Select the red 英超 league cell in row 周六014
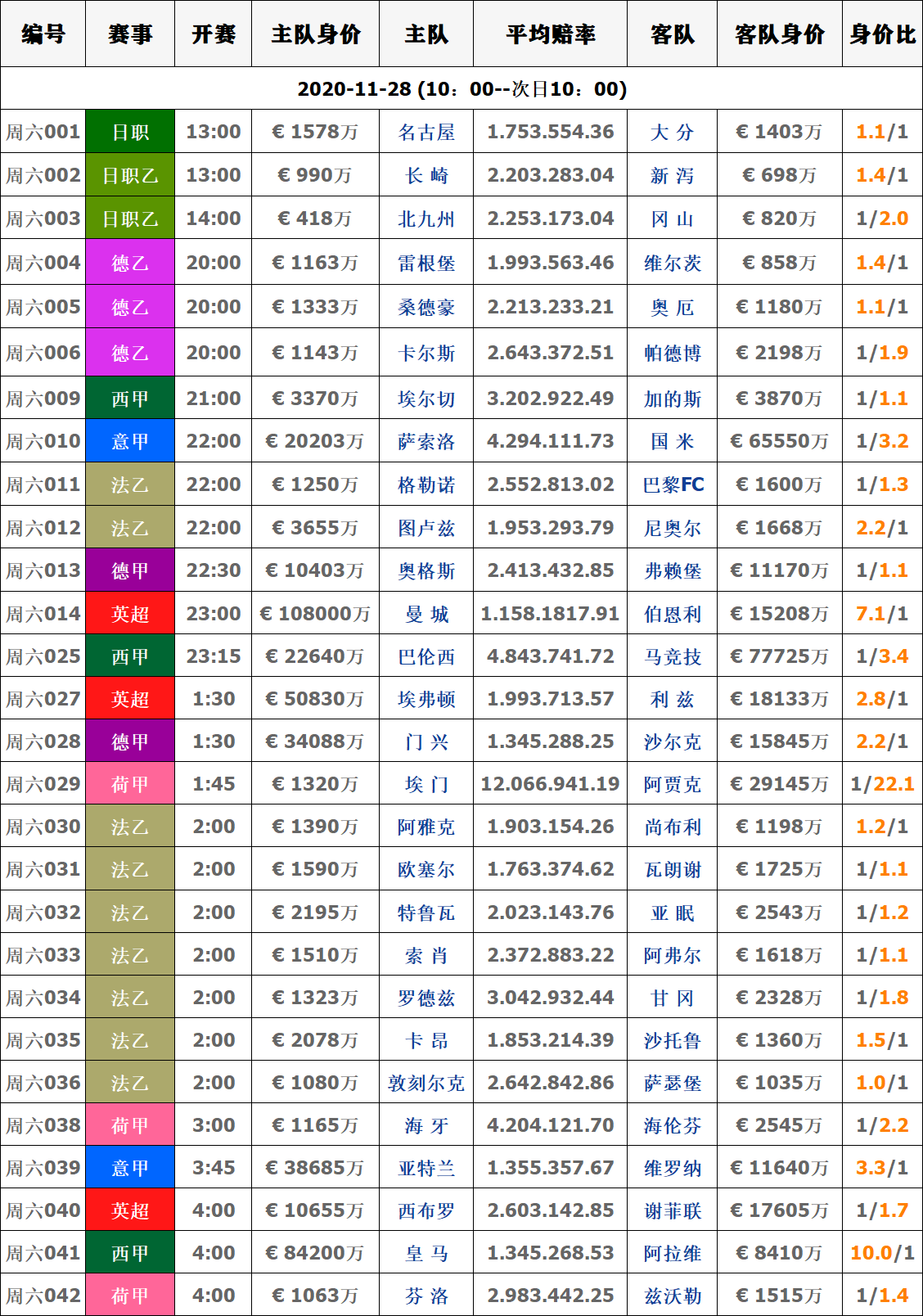This screenshot has height=1316, width=923. tap(130, 615)
